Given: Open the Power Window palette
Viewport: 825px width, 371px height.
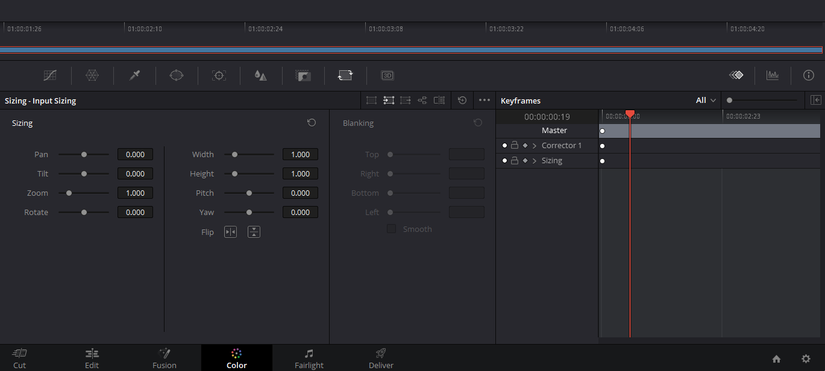Looking at the screenshot, I should [176, 76].
